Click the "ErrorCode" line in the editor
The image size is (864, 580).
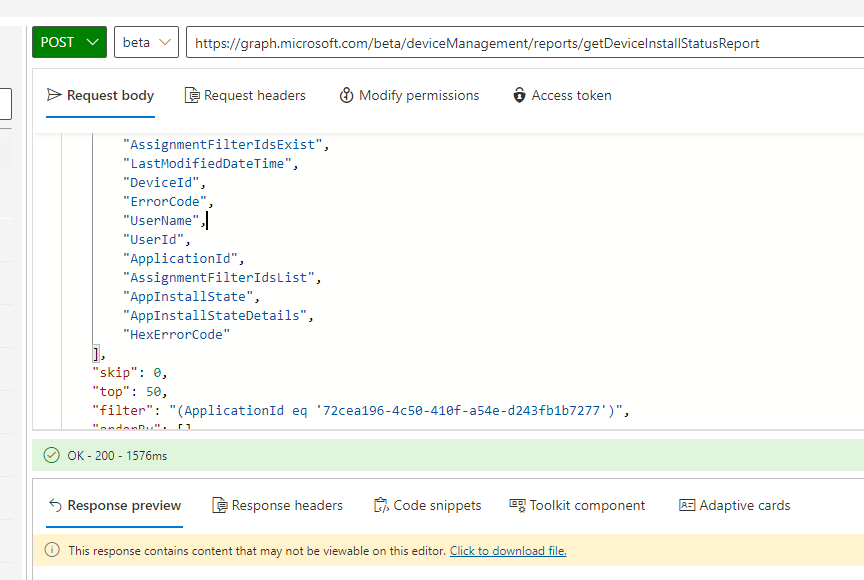click(168, 202)
